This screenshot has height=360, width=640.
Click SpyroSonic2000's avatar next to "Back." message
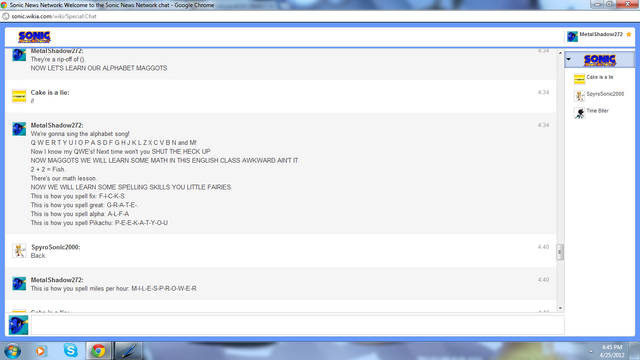(19, 251)
